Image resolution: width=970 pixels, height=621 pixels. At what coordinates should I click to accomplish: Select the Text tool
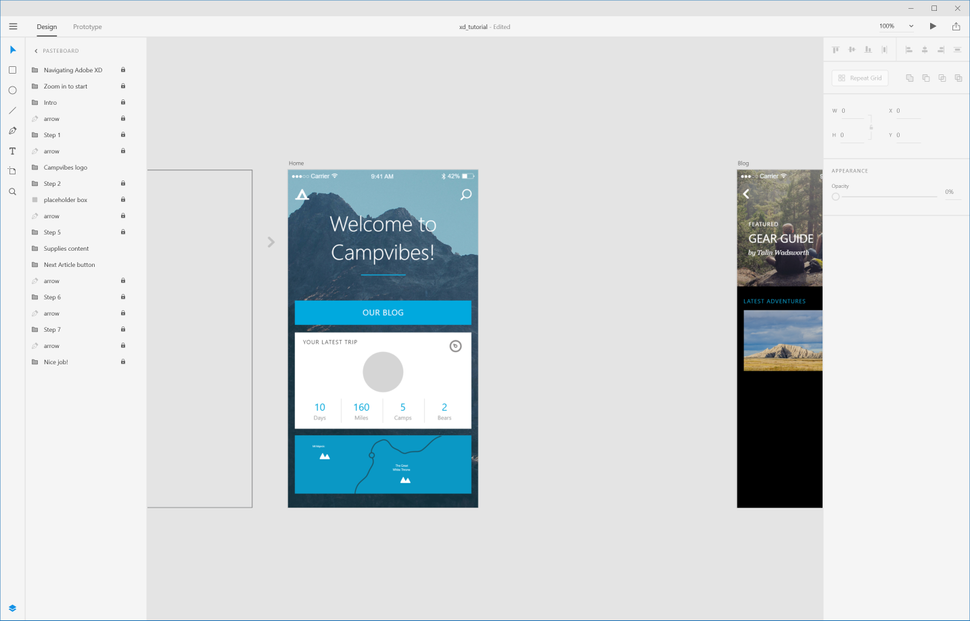click(x=12, y=150)
